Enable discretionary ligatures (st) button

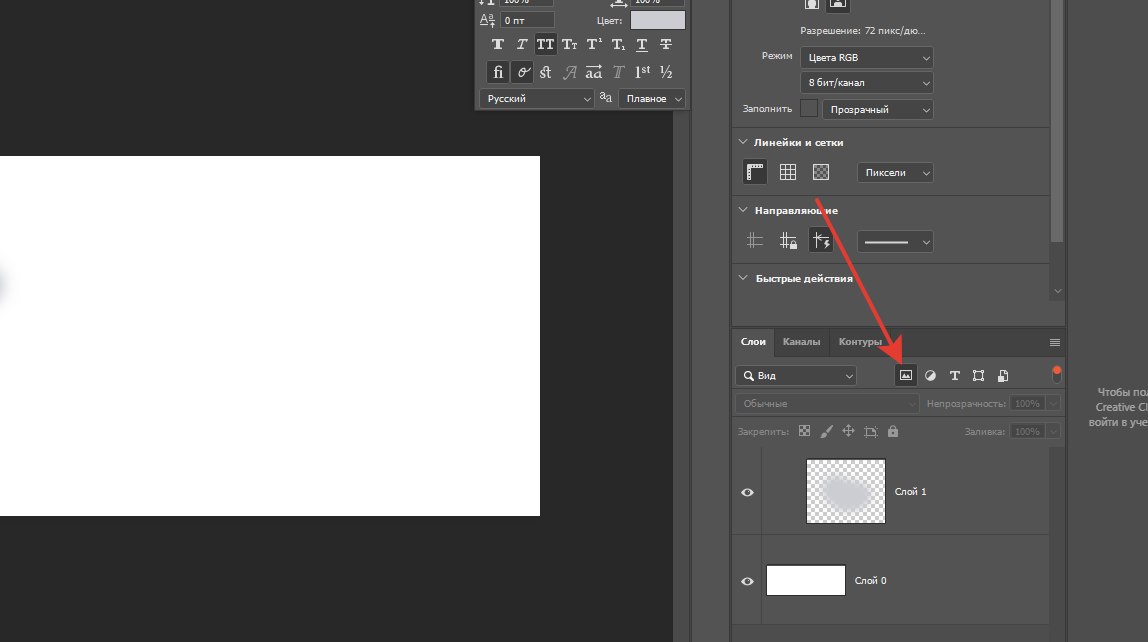pyautogui.click(x=545, y=72)
